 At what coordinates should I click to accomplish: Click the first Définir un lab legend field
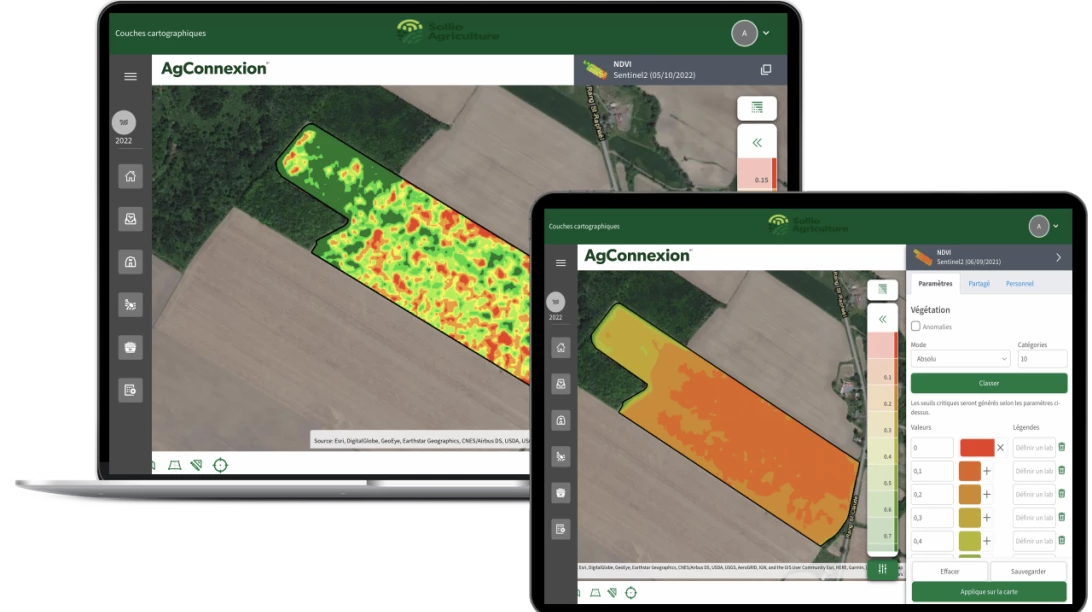(x=1034, y=448)
